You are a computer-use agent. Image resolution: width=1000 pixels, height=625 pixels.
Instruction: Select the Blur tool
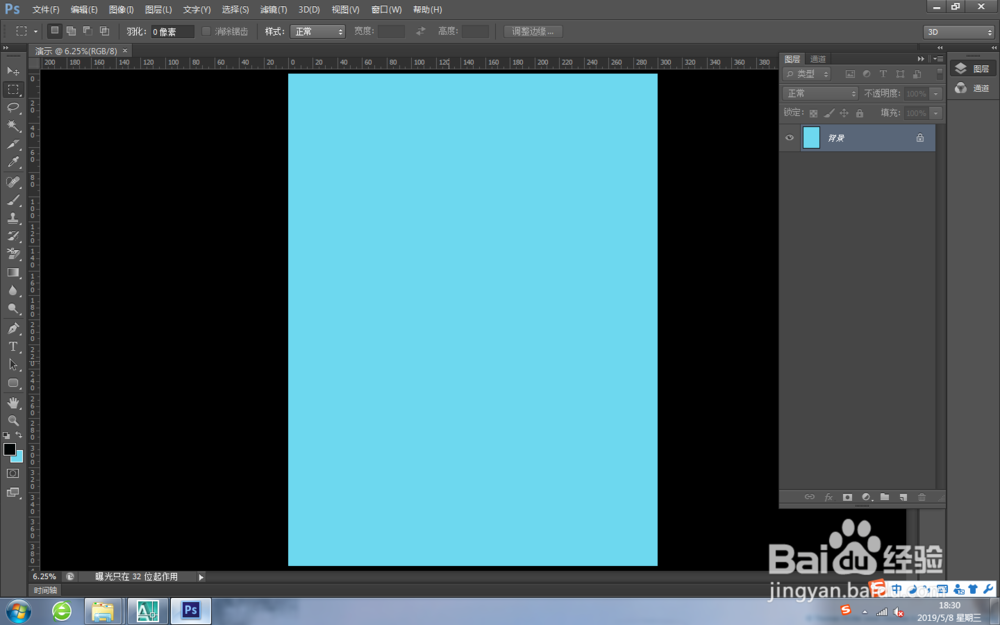(13, 290)
